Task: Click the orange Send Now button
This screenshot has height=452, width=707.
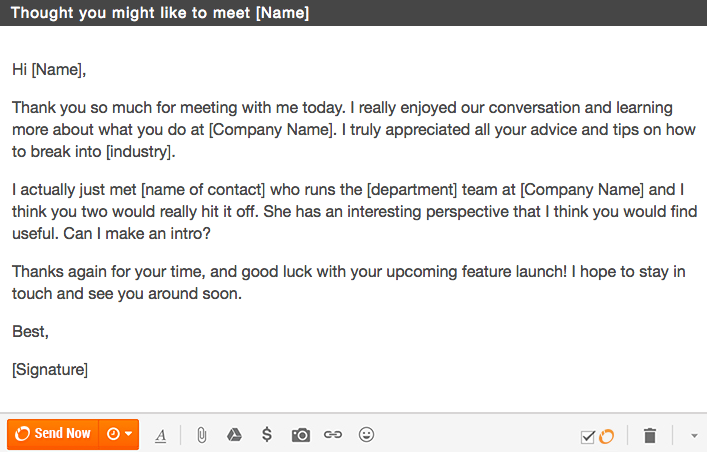Action: [53, 434]
